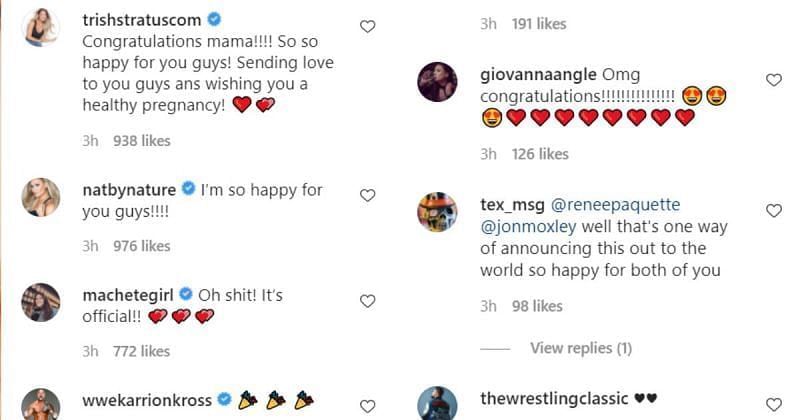Image resolution: width=800 pixels, height=420 pixels.
Task: Open trishstratuscom profile picture
Action: [41, 27]
